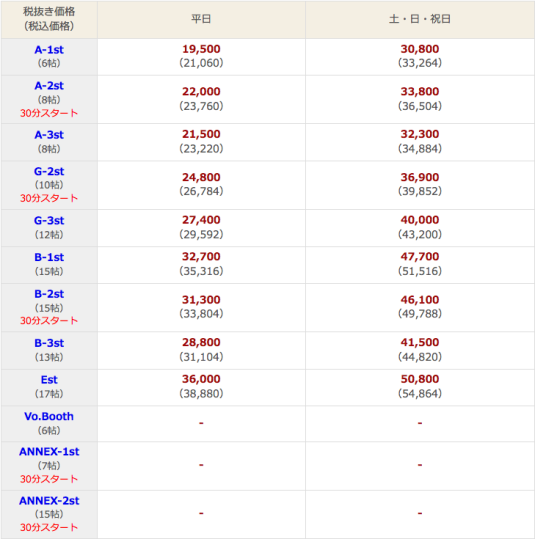Image resolution: width=535 pixels, height=539 pixels.
Task: Click the B-1st weekday price 32,700
Action: [x=201, y=256]
